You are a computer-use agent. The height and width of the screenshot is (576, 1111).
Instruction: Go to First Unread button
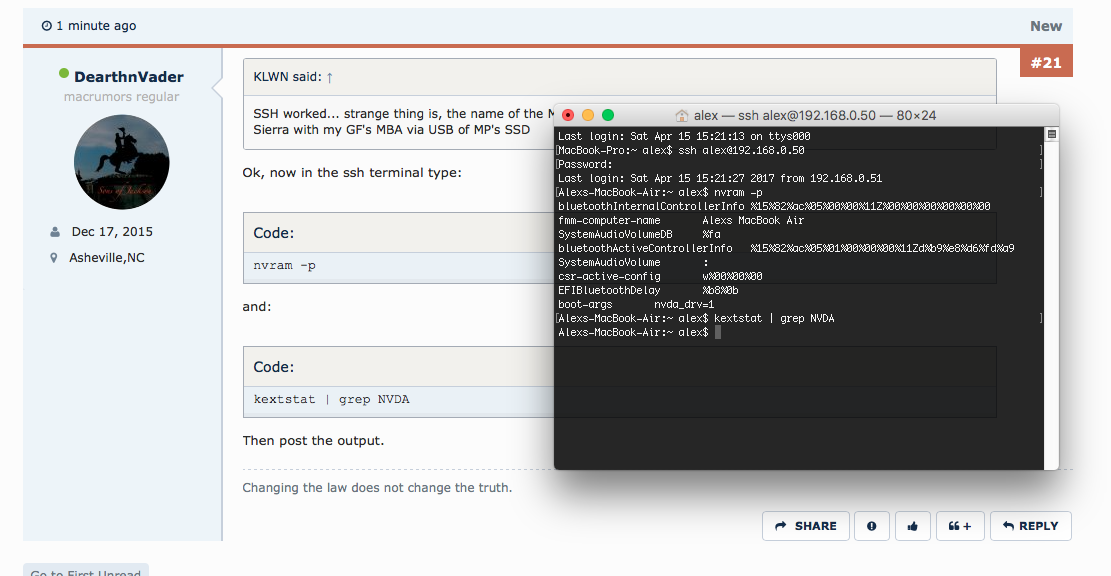[x=85, y=572]
